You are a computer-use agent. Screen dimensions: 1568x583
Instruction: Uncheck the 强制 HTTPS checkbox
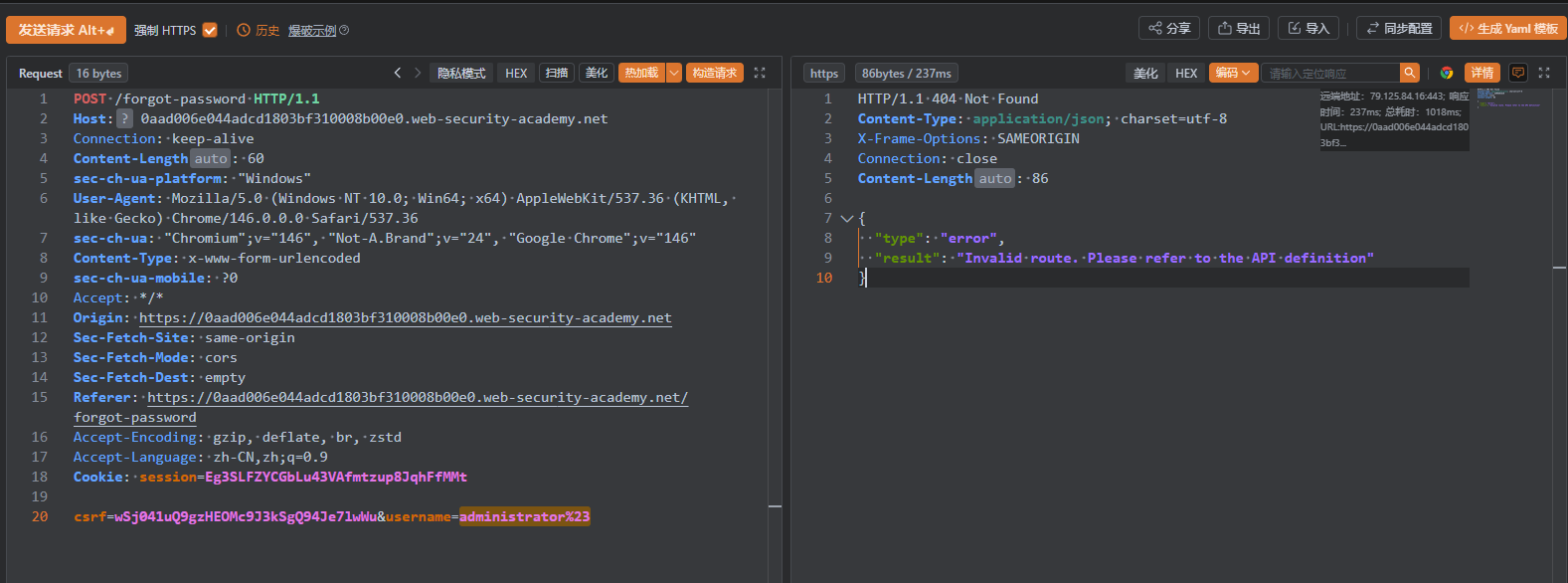(210, 30)
